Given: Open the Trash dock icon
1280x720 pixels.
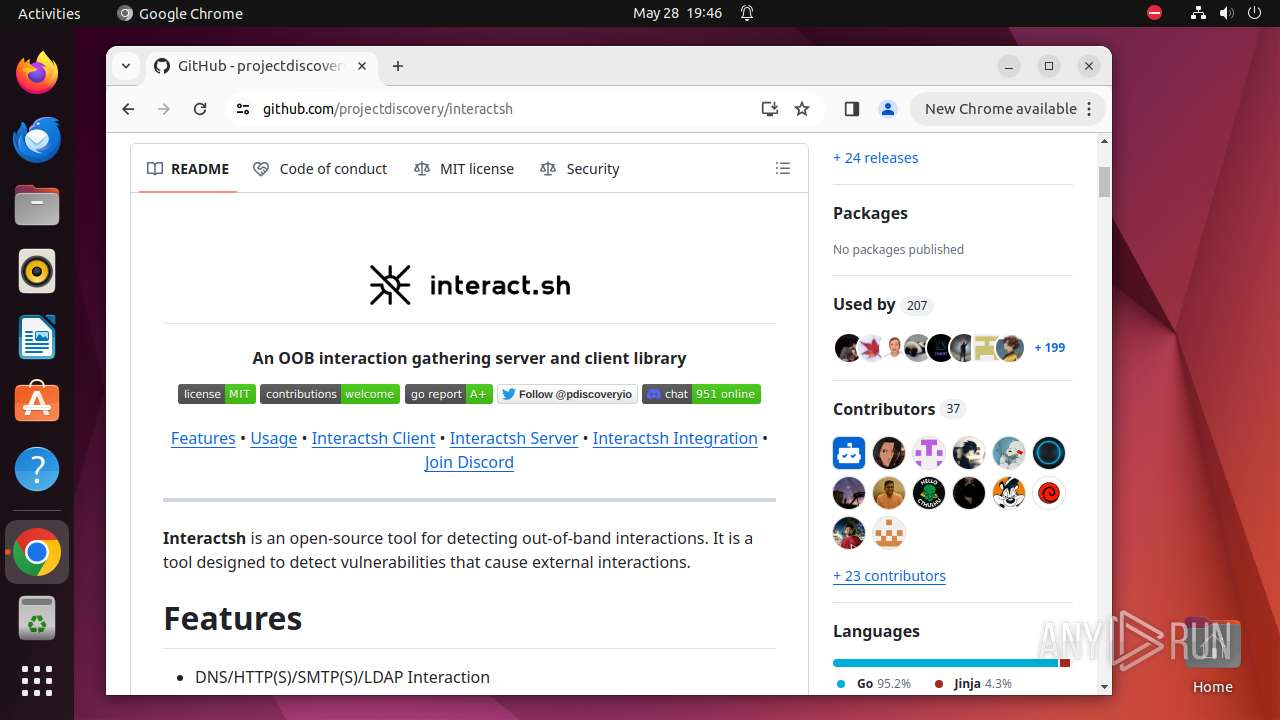Looking at the screenshot, I should [37, 618].
